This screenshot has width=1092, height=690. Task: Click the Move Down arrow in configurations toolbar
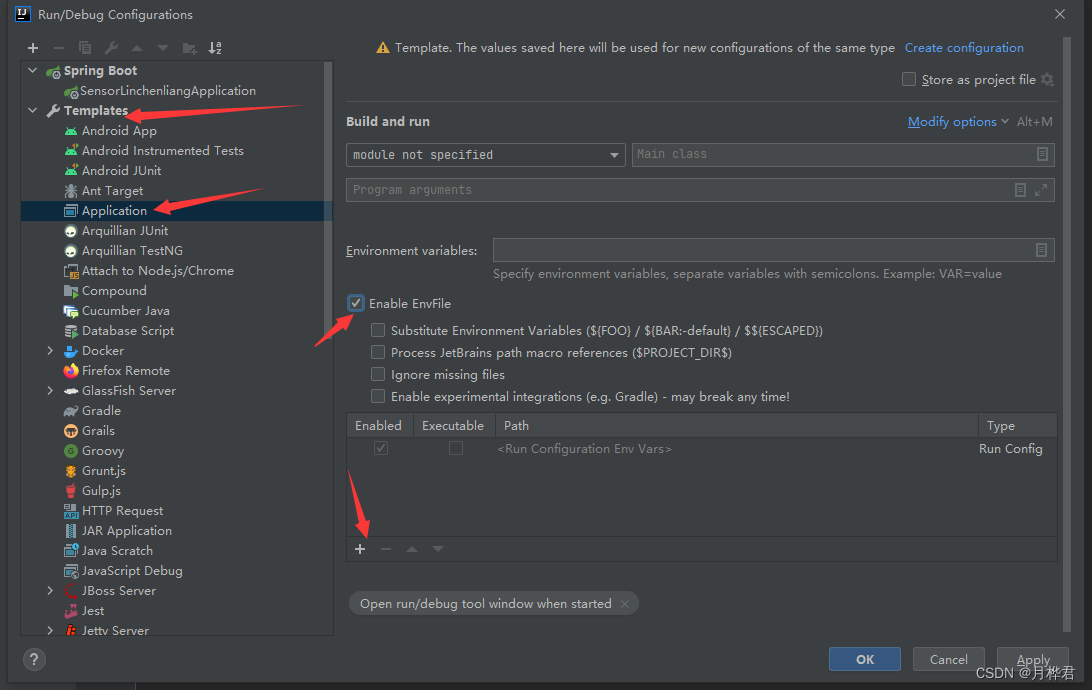(x=163, y=48)
